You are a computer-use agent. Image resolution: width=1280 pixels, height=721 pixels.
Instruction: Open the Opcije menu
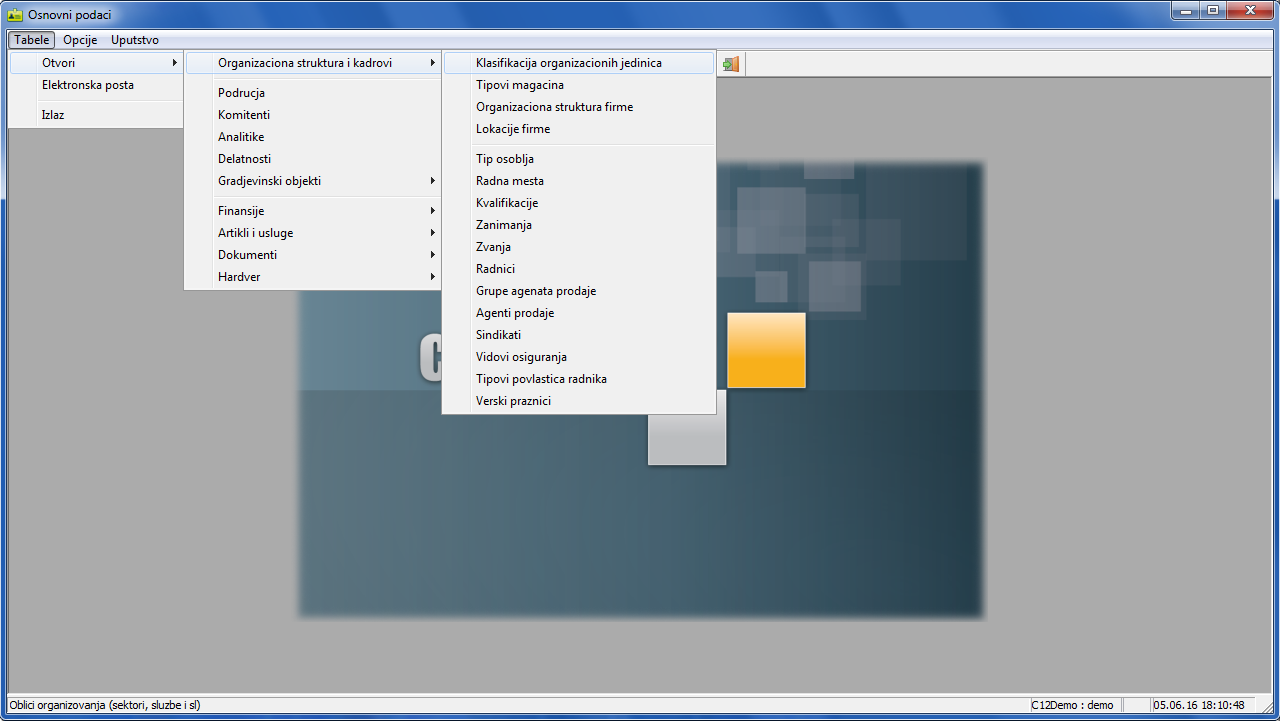point(80,40)
